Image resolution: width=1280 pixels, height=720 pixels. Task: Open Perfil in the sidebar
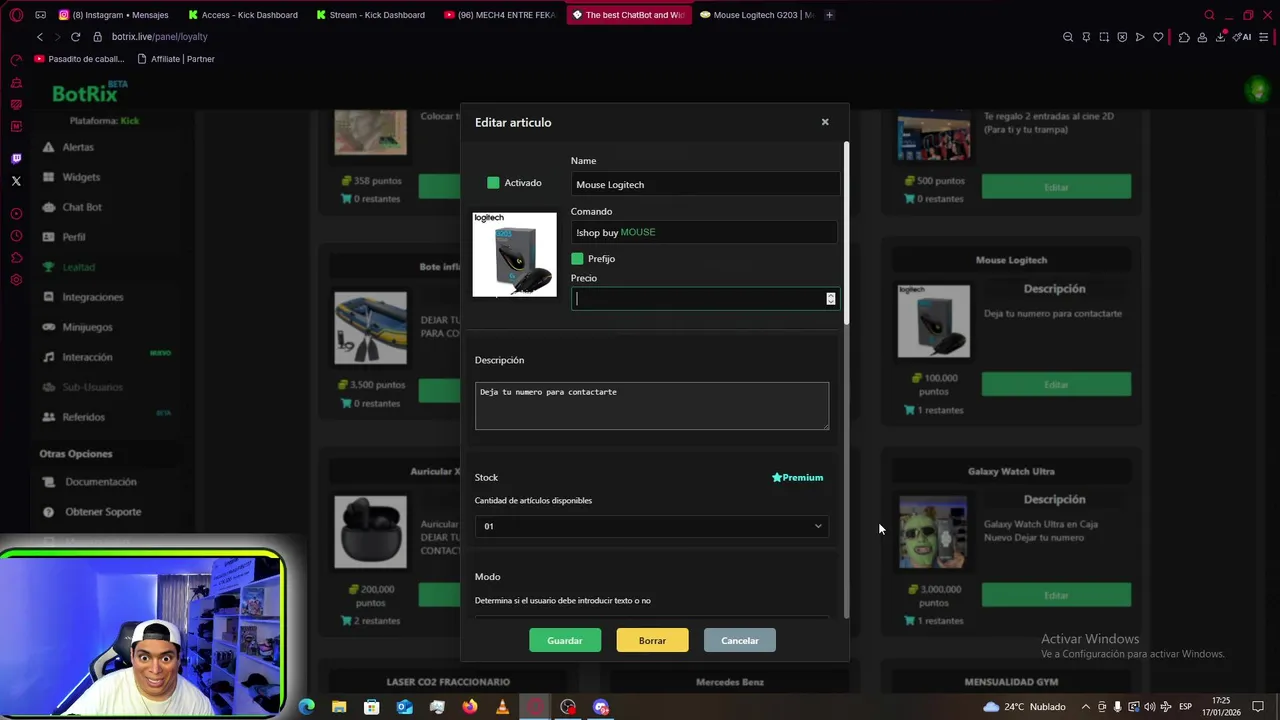(74, 237)
